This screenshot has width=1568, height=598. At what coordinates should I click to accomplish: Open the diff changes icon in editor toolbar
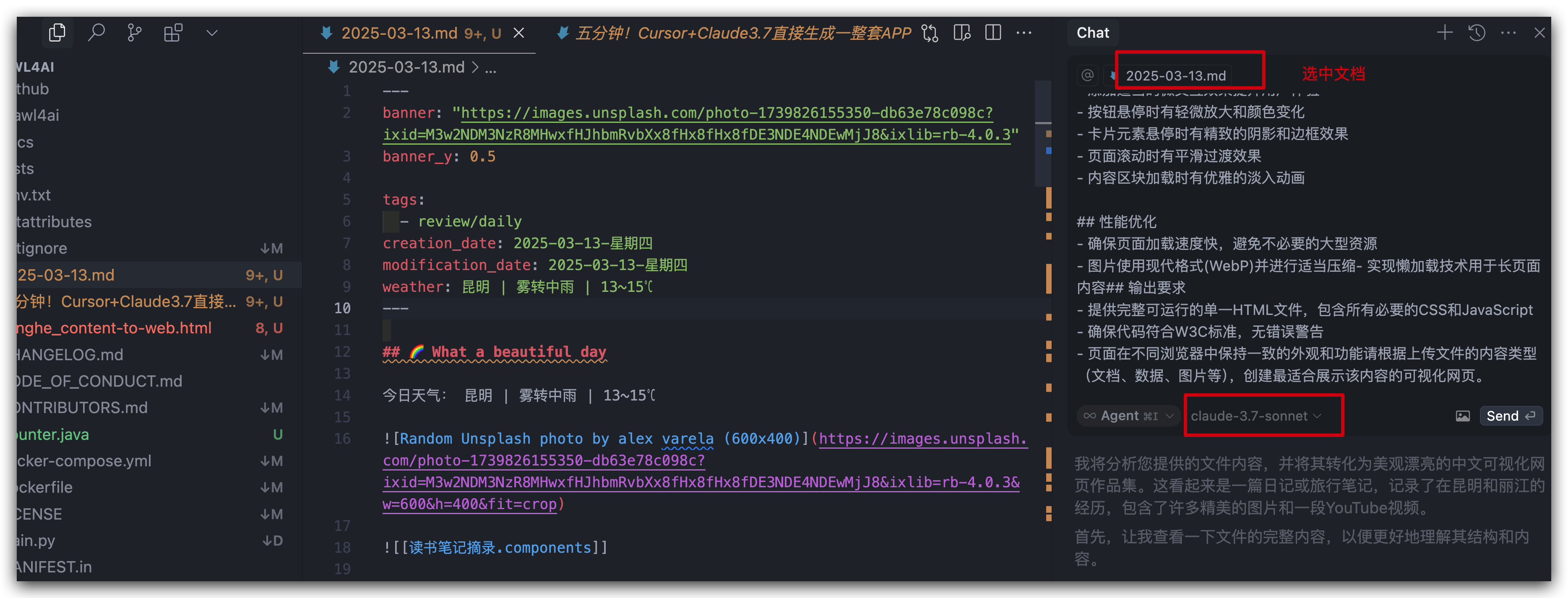point(930,33)
